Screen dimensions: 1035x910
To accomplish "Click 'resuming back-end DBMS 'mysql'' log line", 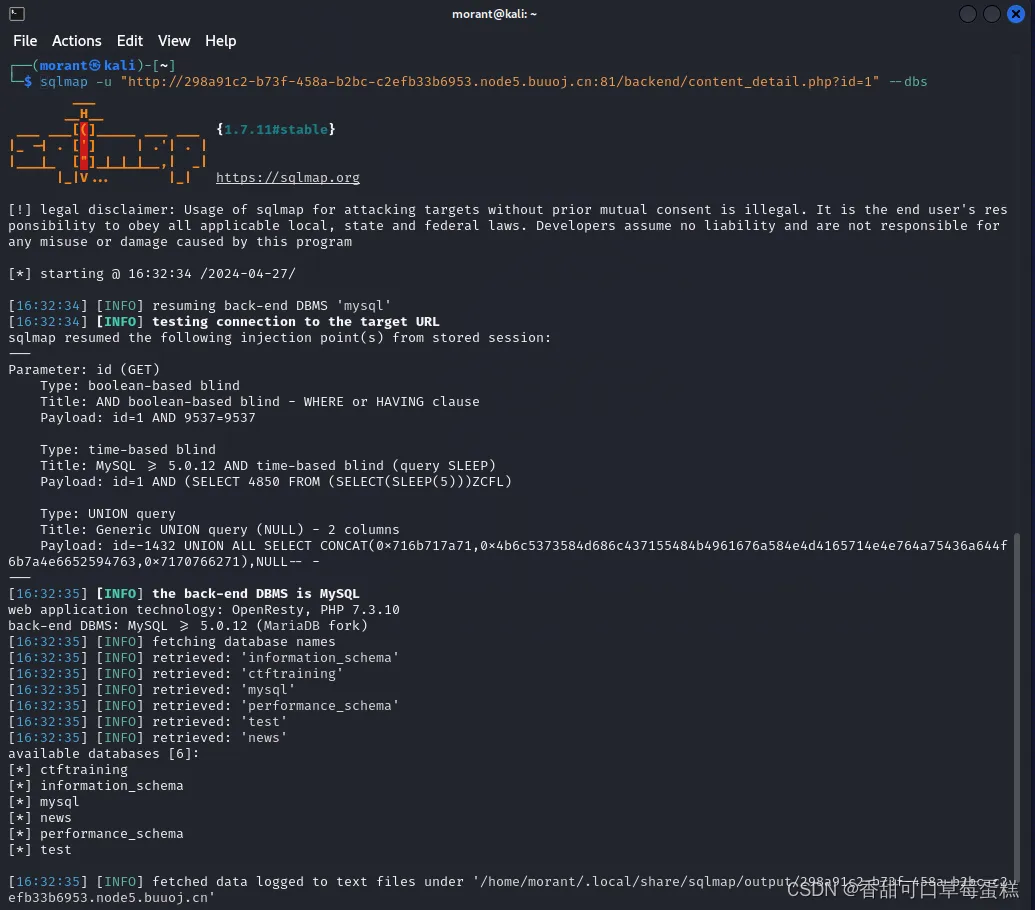I will [x=200, y=306].
